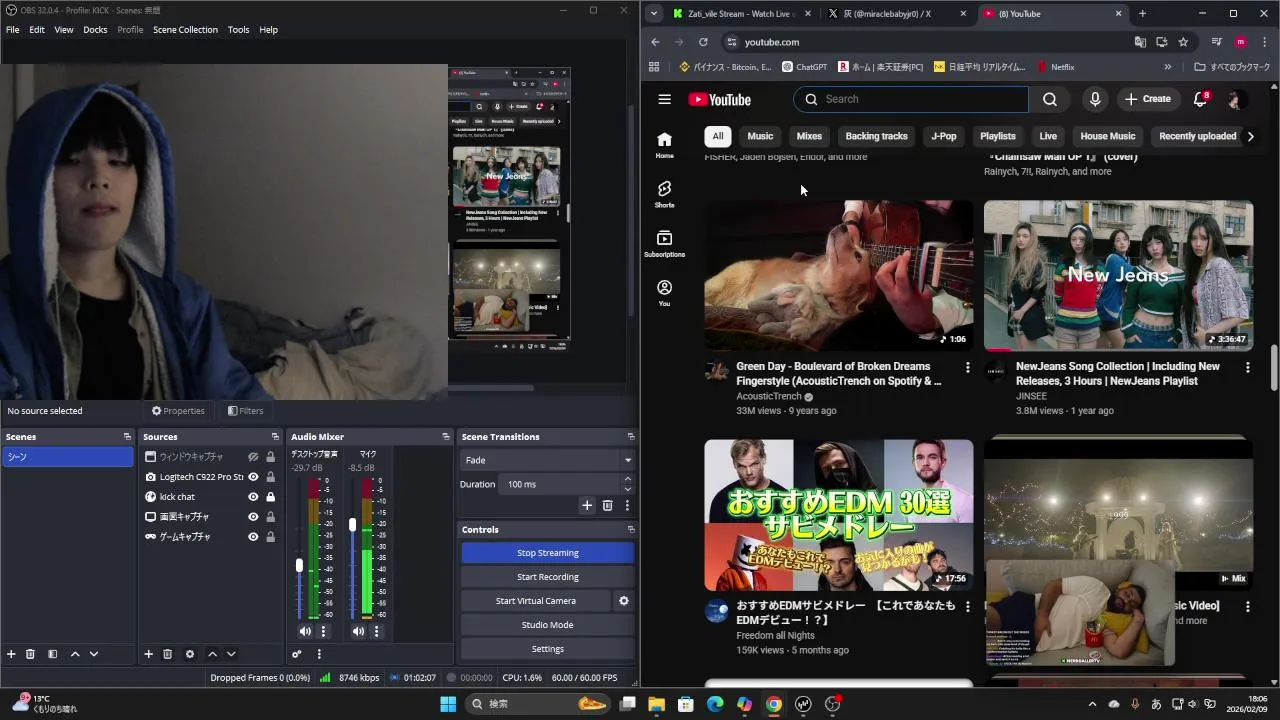Adjust デスクトップ音声 volume fader
Viewport: 1280px width, 720px height.
(299, 565)
